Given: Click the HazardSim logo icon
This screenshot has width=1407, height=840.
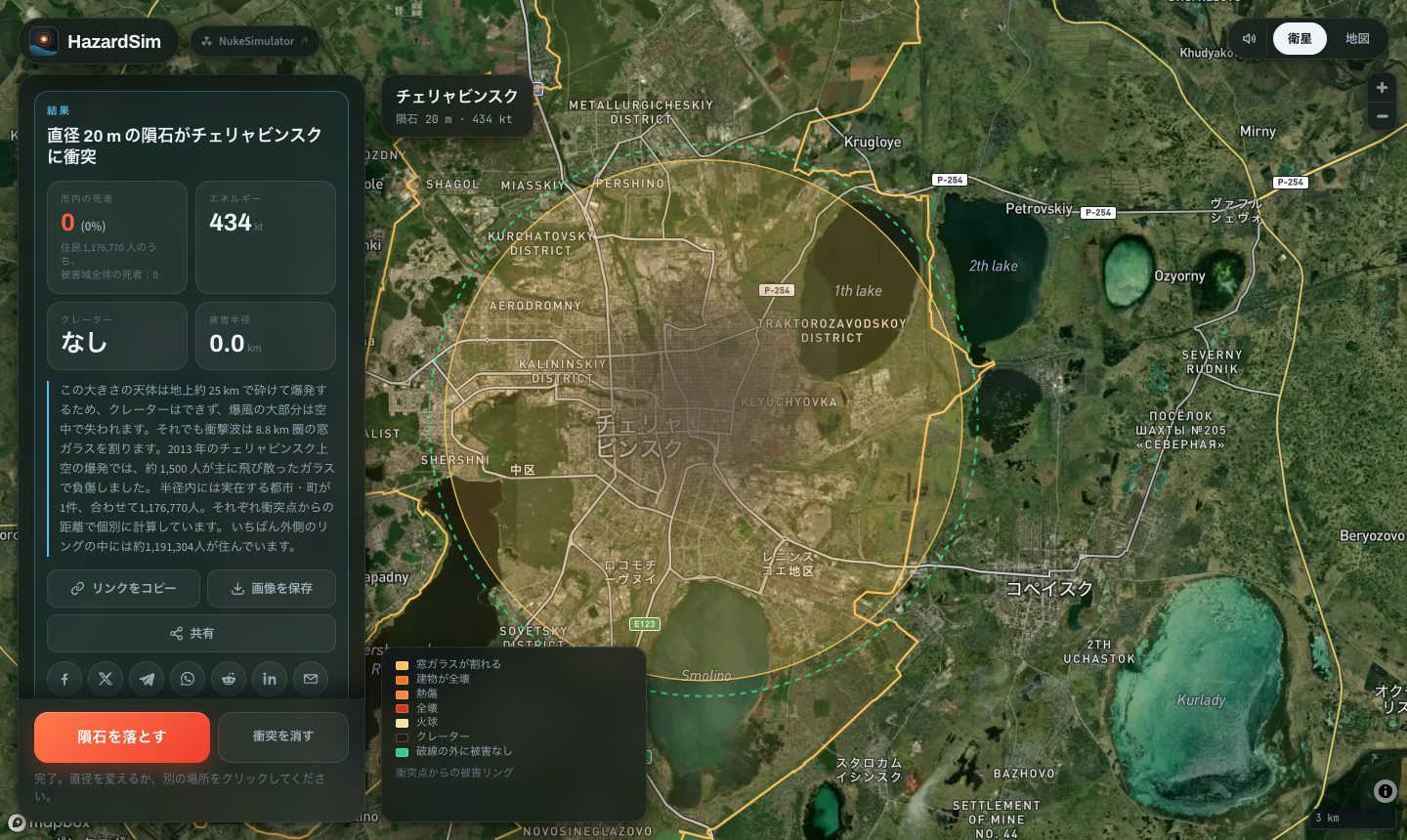Looking at the screenshot, I should (x=43, y=41).
